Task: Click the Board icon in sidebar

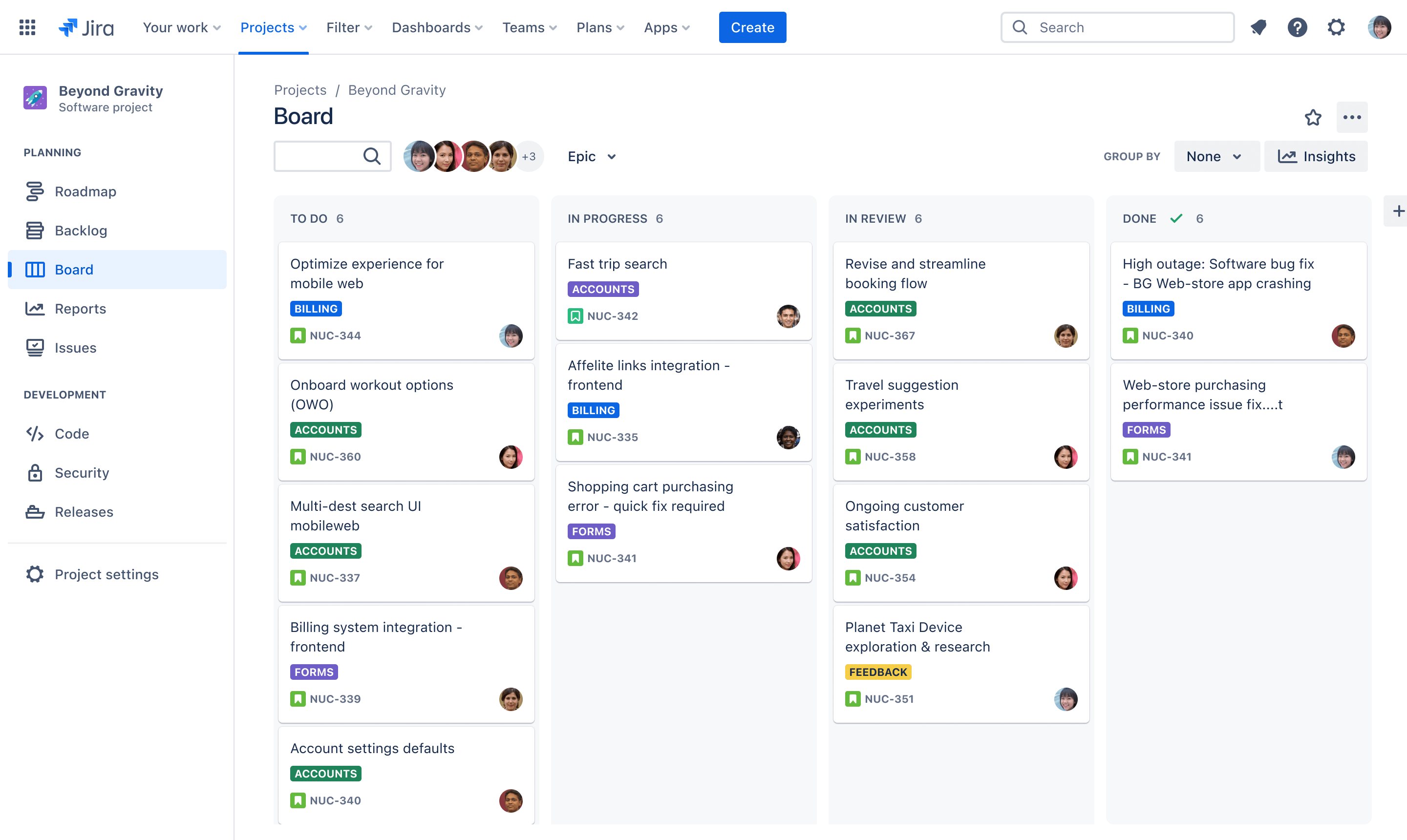Action: [x=35, y=269]
